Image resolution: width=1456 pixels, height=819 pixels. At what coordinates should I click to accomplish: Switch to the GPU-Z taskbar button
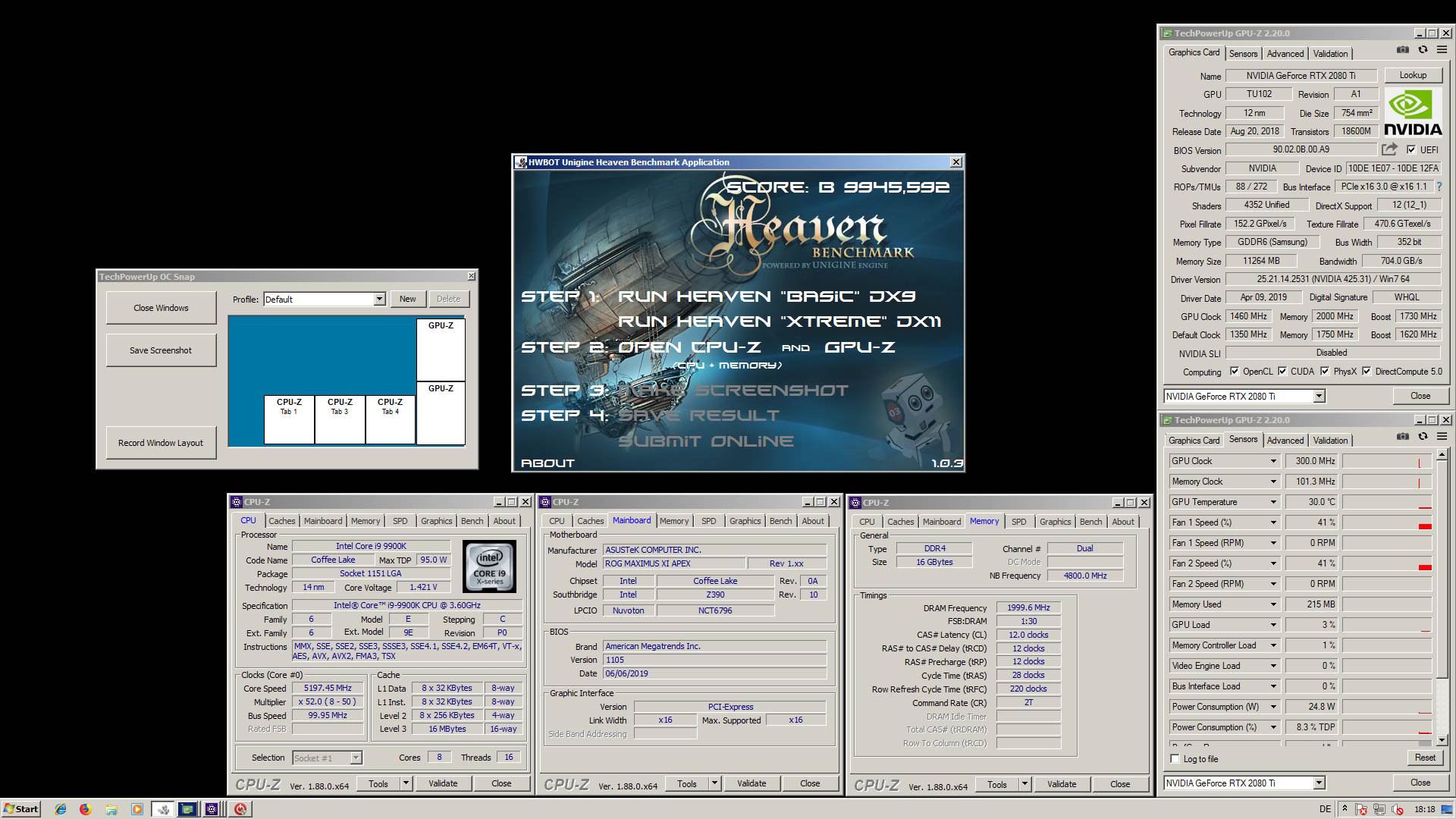pos(188,809)
